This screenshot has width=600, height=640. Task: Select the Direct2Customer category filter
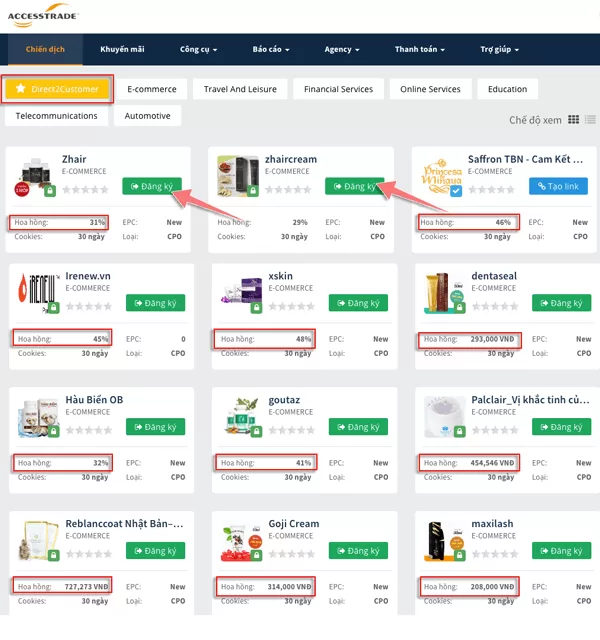pyautogui.click(x=57, y=89)
